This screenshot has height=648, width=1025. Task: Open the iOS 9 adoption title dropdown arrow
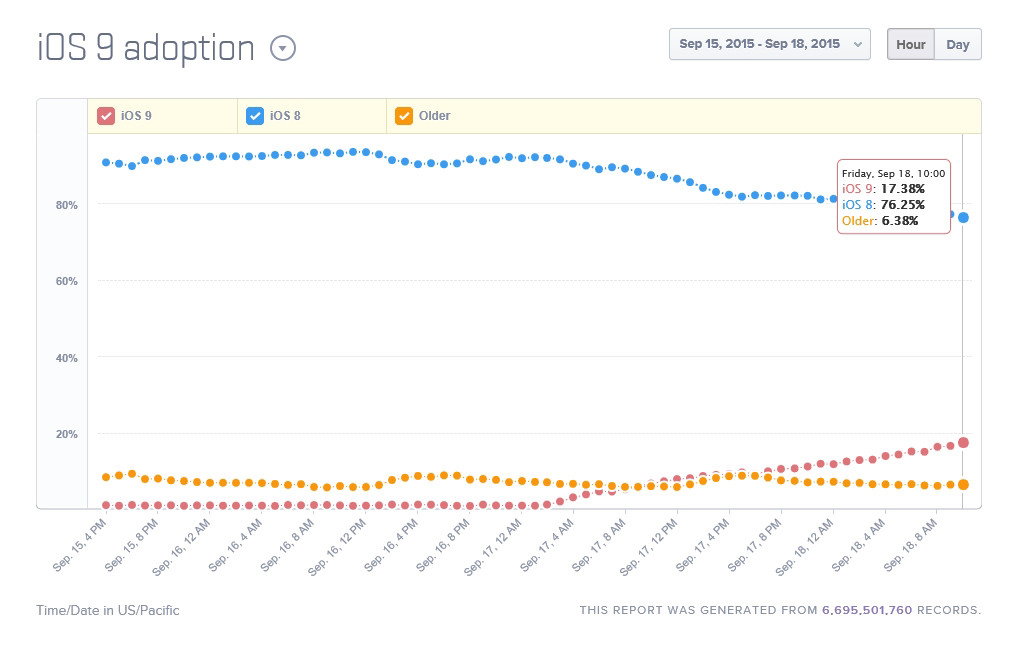[284, 49]
